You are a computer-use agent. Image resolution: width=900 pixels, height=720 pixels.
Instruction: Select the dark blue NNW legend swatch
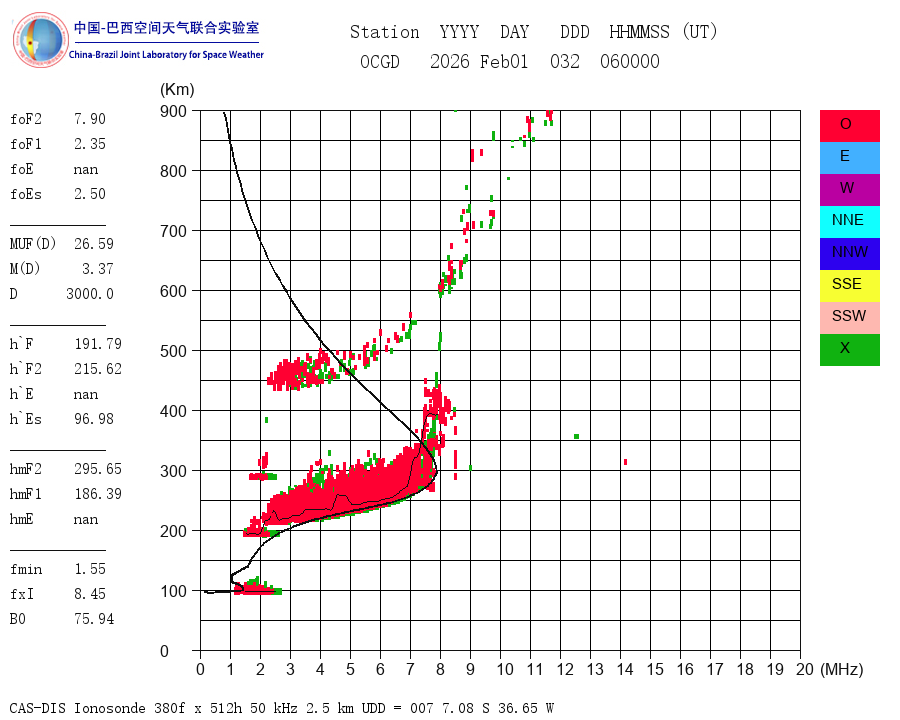pos(849,254)
